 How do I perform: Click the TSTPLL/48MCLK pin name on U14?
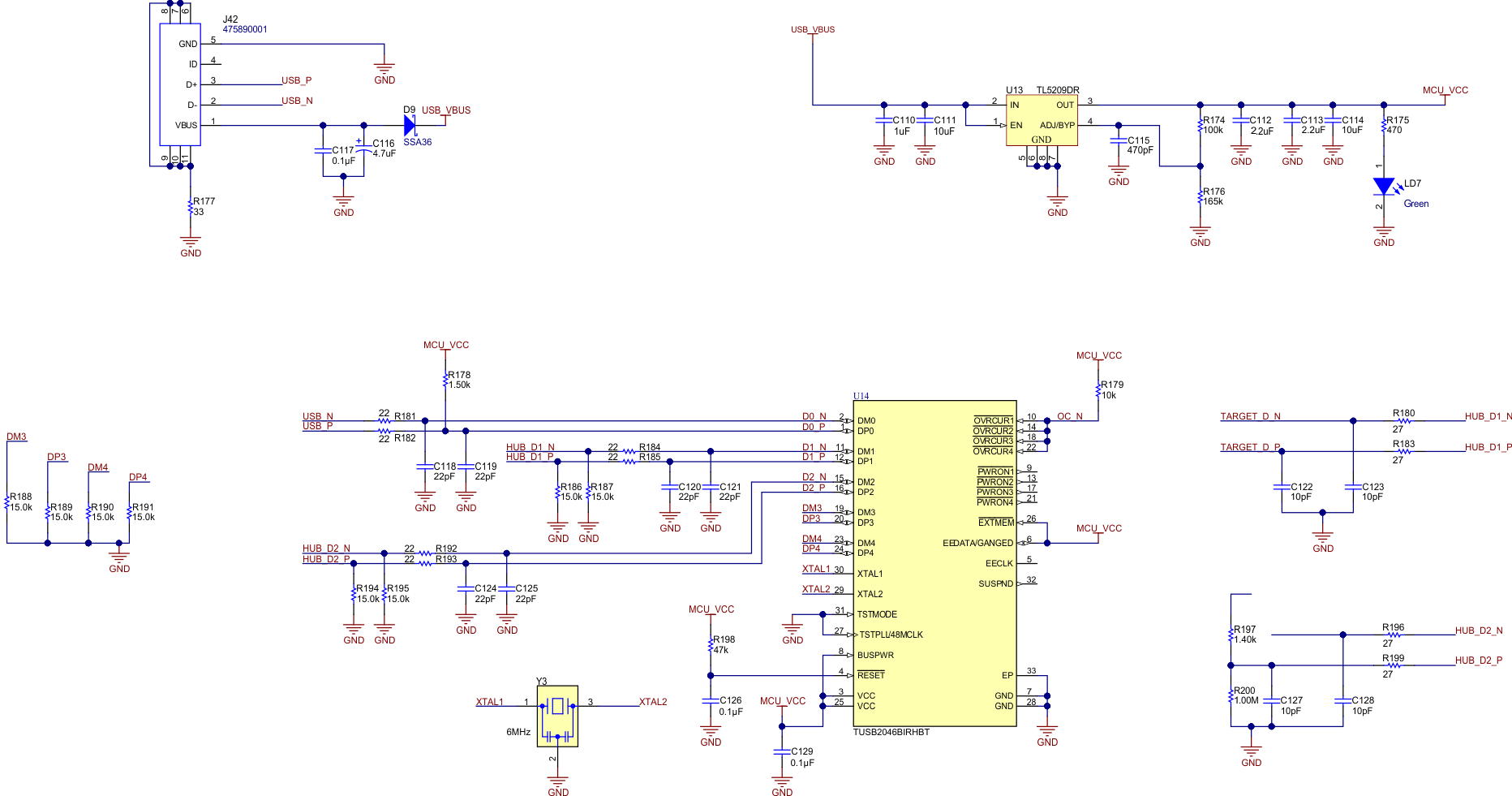(x=891, y=635)
